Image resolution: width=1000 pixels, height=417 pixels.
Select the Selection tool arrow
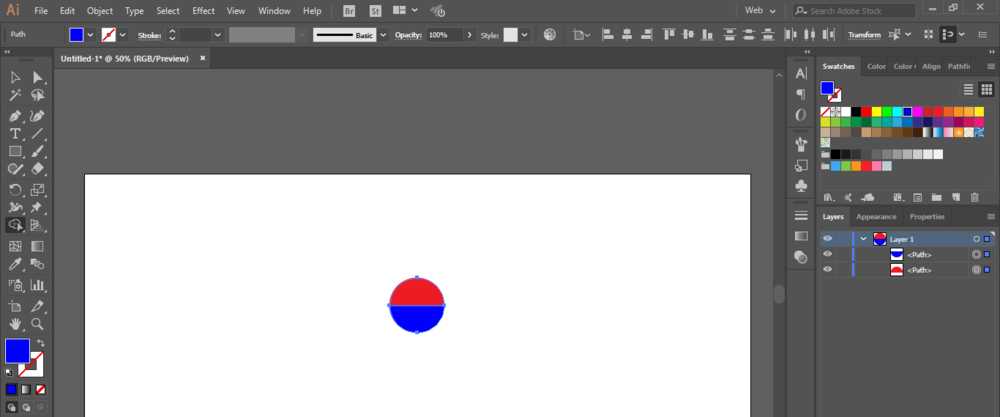(x=15, y=78)
